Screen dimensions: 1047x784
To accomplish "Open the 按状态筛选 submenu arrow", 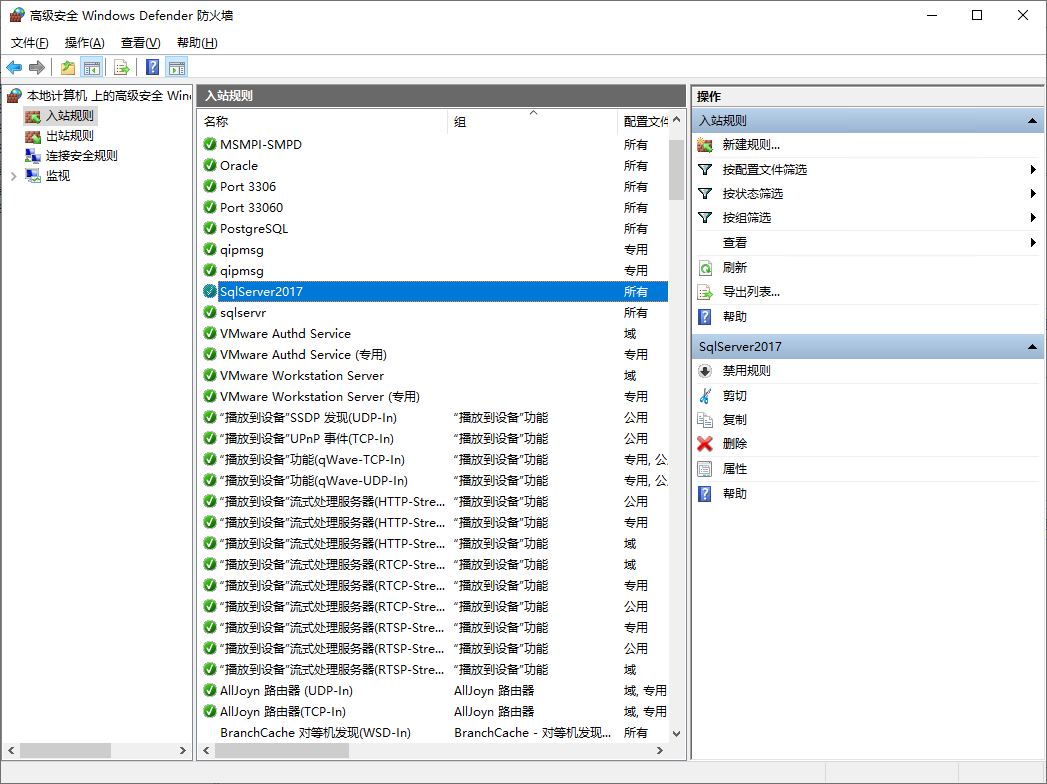I will click(x=1033, y=194).
